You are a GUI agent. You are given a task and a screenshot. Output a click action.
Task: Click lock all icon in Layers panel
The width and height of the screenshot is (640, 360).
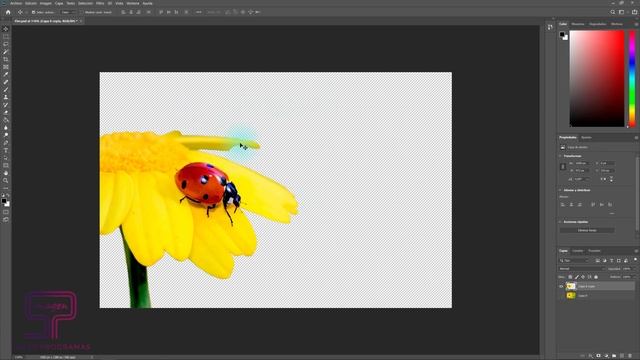(596, 277)
